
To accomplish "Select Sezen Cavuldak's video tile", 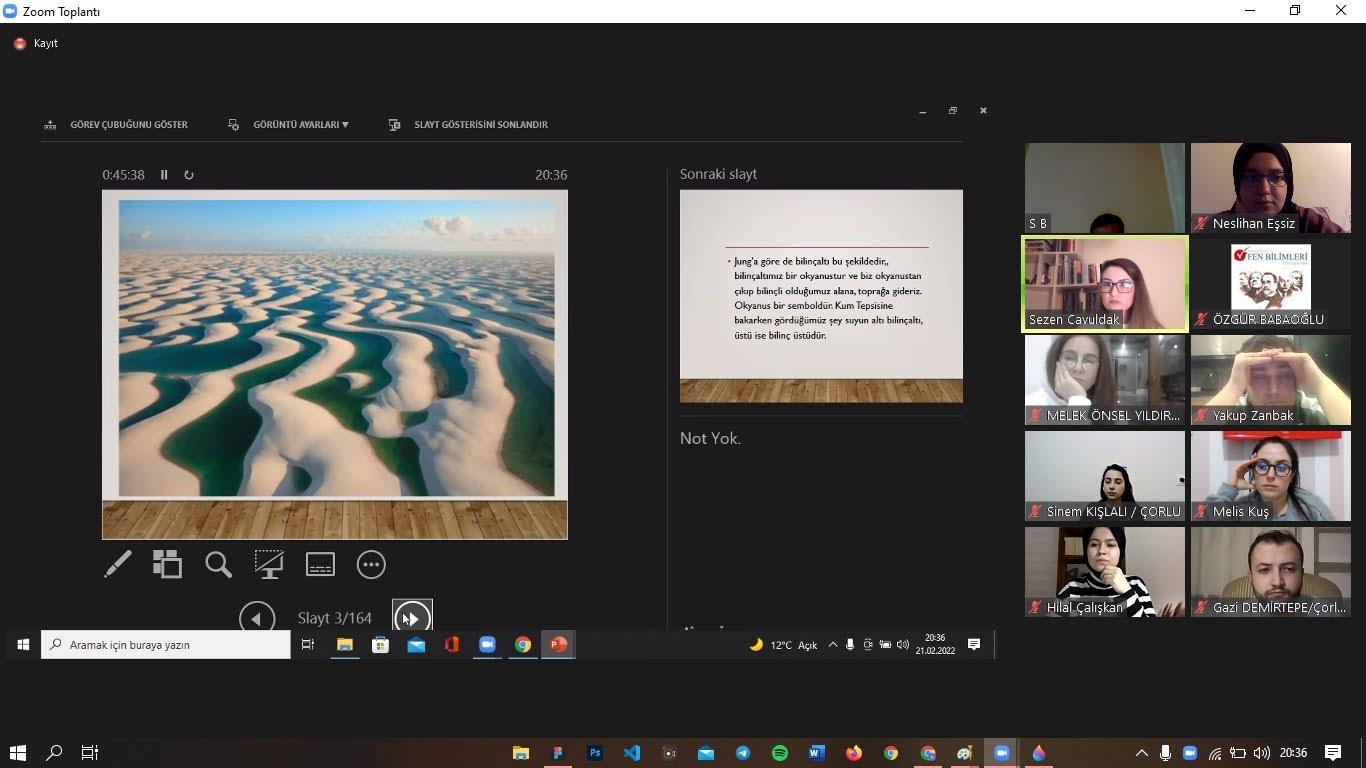I will pos(1105,284).
